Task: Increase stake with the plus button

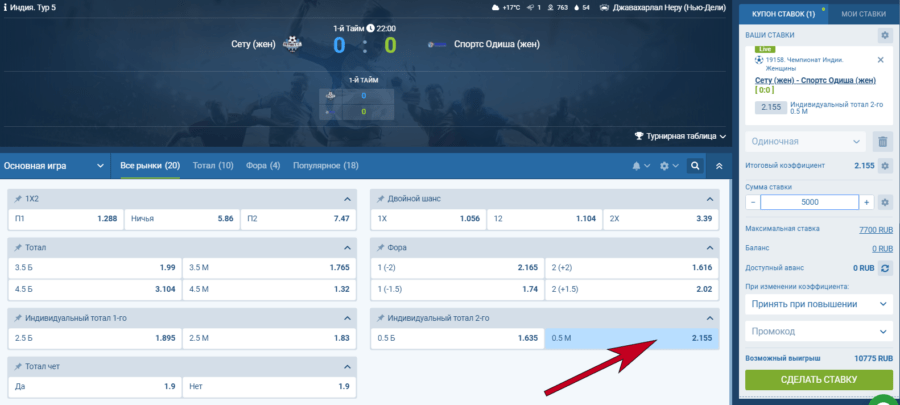Action: (x=866, y=202)
